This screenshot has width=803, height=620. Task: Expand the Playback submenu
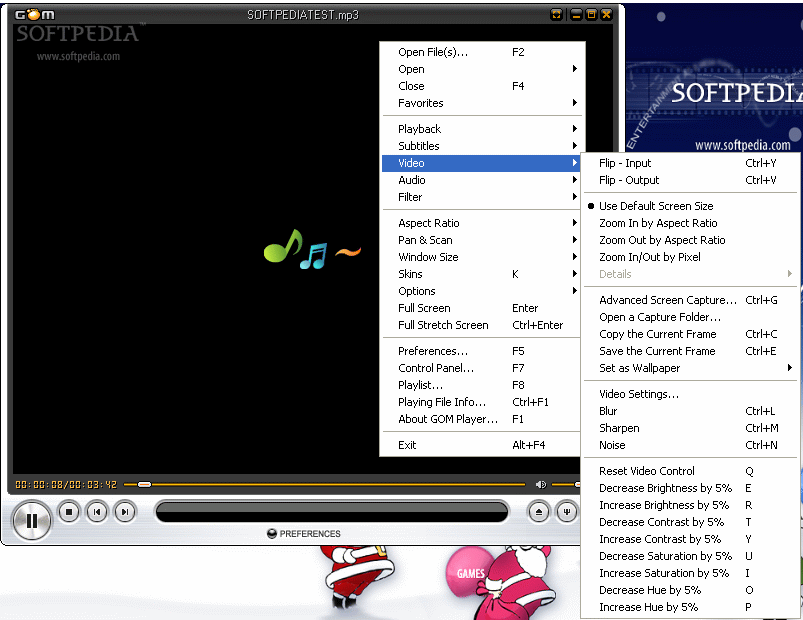(481, 129)
